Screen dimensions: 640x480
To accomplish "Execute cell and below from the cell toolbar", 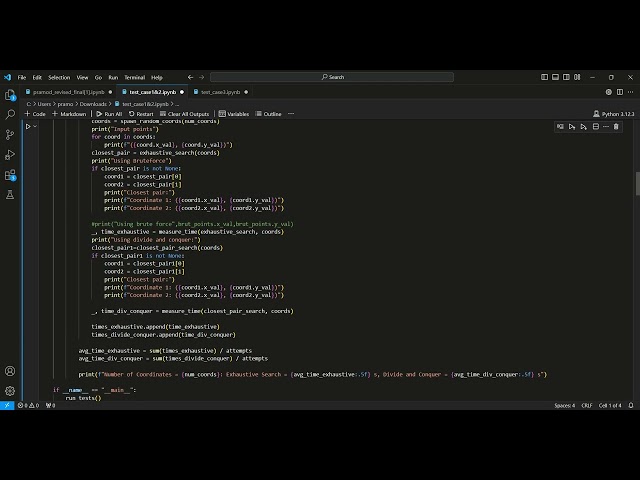I will pos(584,127).
